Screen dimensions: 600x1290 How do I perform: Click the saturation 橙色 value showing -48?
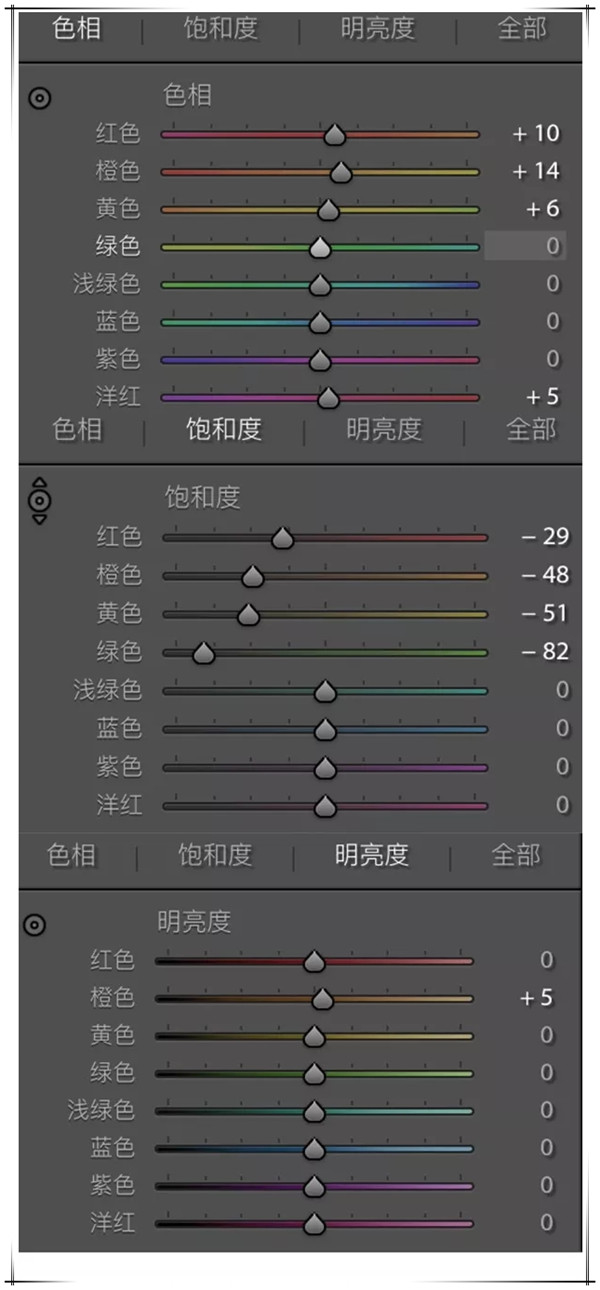(x=545, y=575)
